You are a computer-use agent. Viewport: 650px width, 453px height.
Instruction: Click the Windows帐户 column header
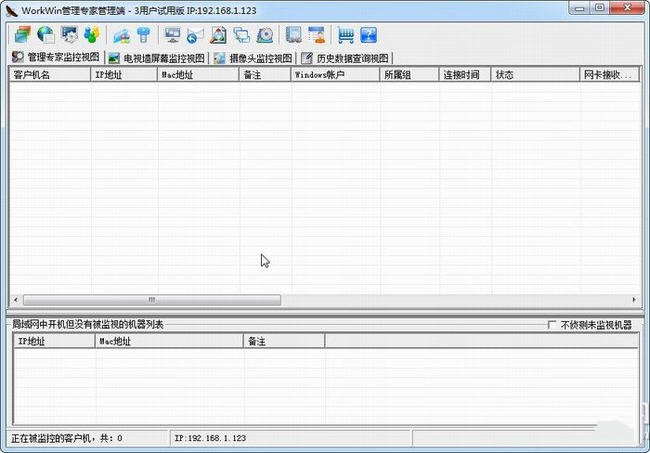pyautogui.click(x=335, y=75)
